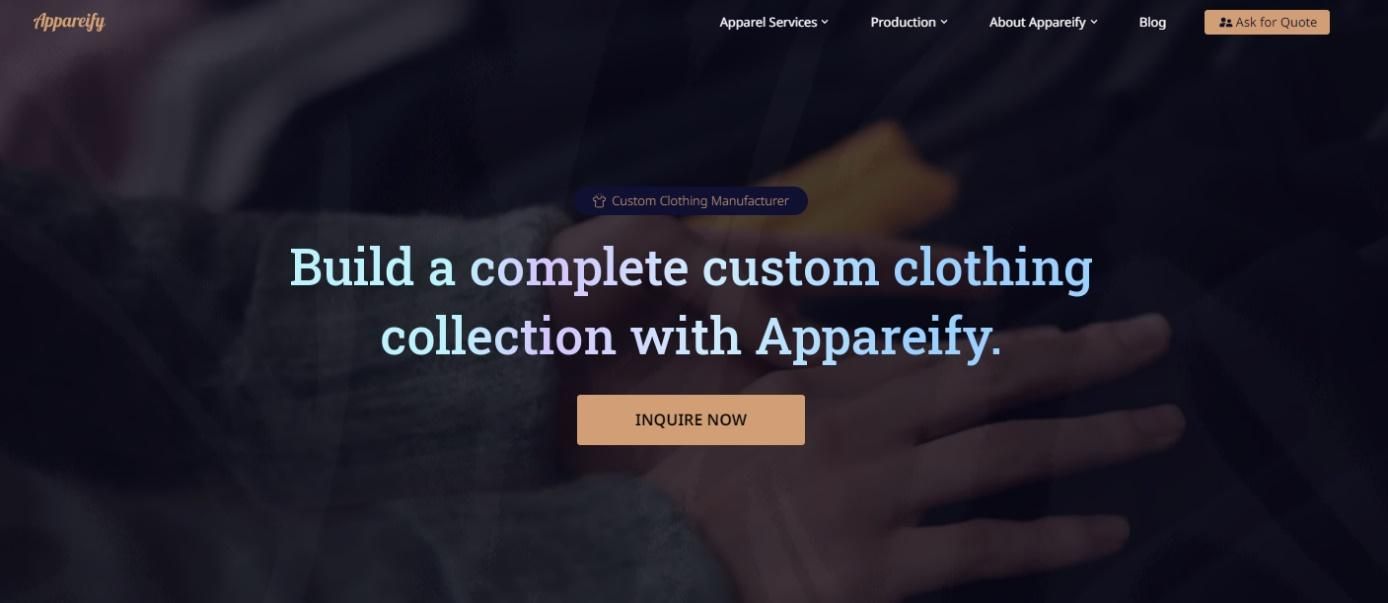Click the Ask for Quote button

(x=1267, y=22)
